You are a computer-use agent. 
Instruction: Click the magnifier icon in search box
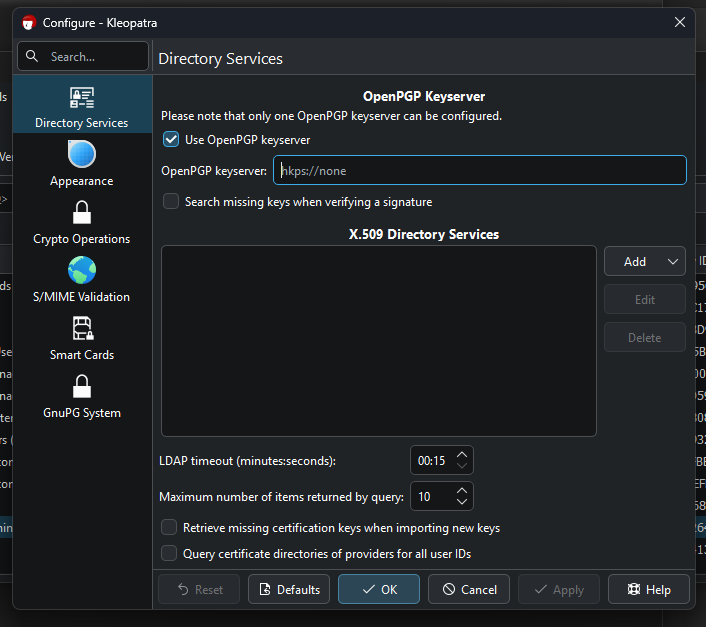pyautogui.click(x=32, y=56)
